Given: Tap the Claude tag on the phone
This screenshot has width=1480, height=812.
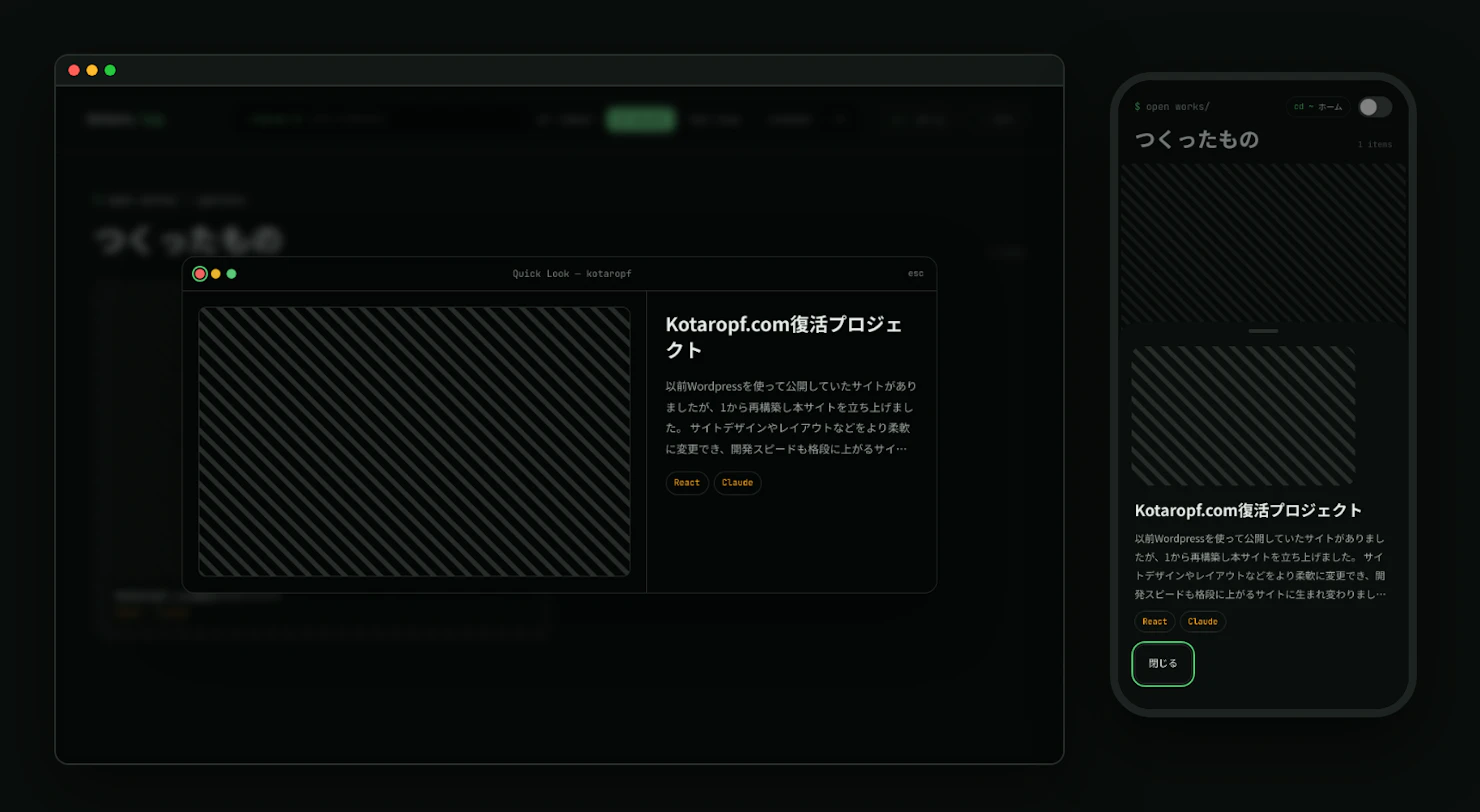Looking at the screenshot, I should point(1203,622).
